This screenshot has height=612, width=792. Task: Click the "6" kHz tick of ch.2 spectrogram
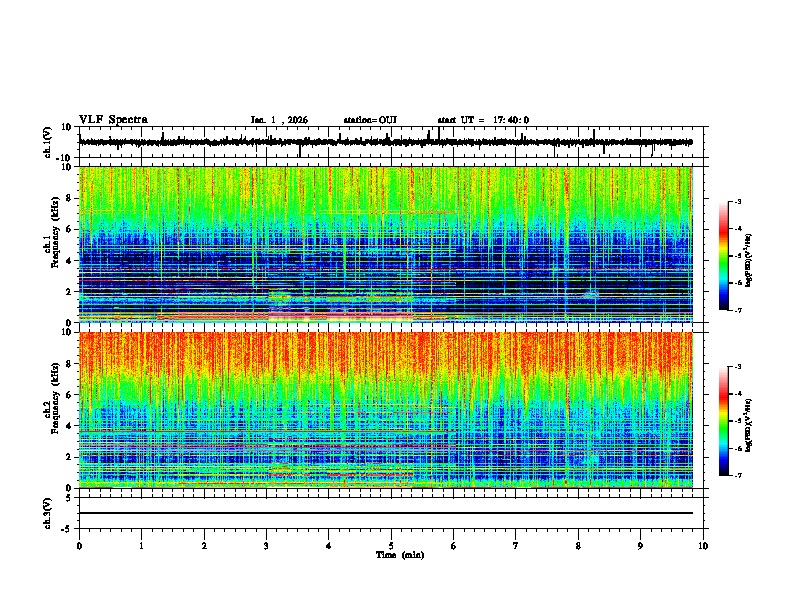tap(69, 394)
